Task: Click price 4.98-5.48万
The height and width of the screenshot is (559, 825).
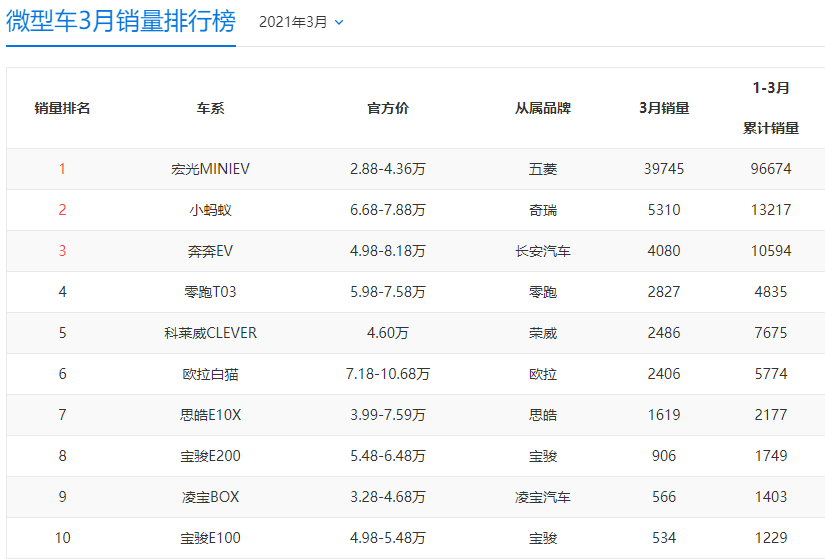Action: point(388,538)
